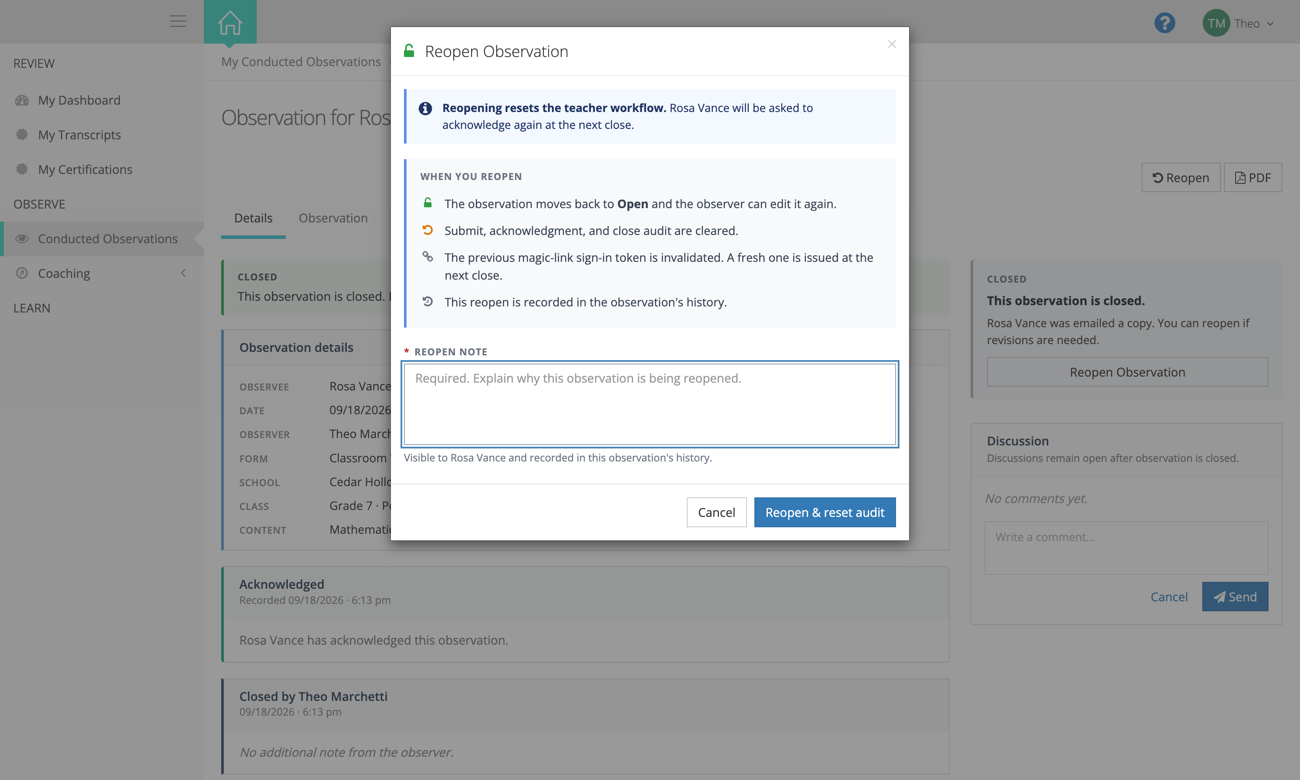Screen dimensions: 1300x780
Task: Confirm with Reopen & reset audit
Action: [x=825, y=512]
